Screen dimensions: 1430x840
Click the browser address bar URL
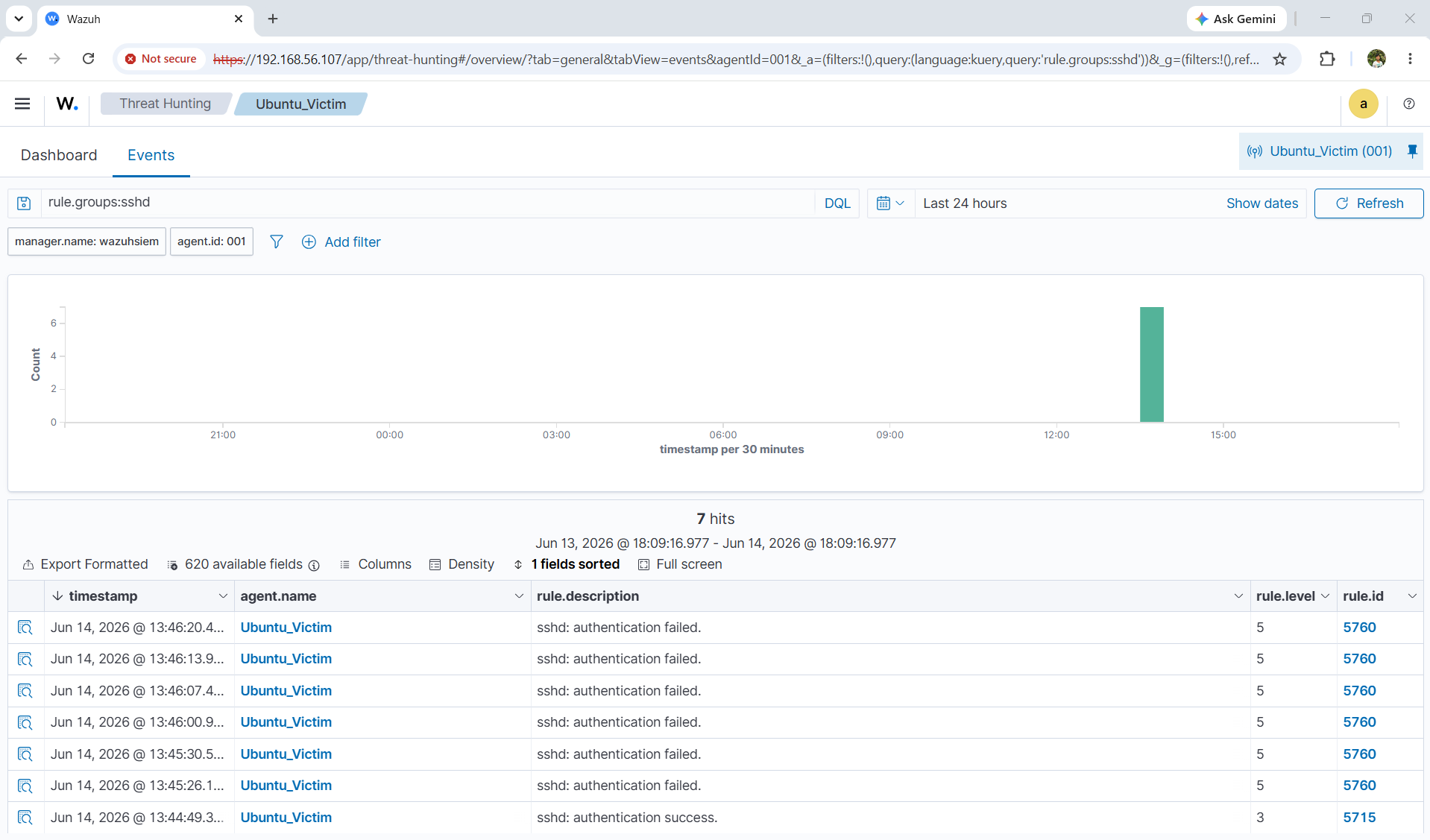tap(736, 59)
